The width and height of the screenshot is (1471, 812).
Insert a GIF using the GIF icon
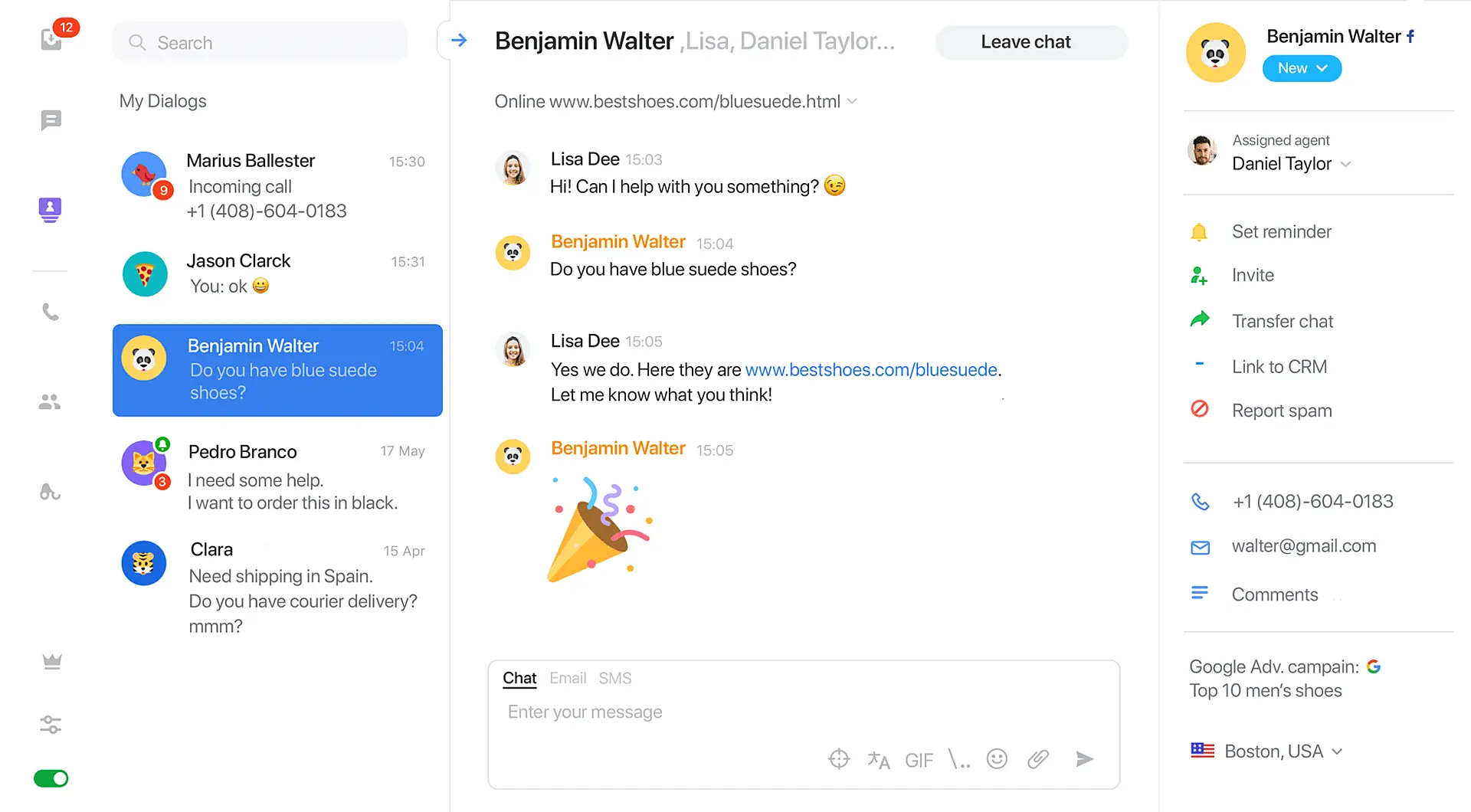pyautogui.click(x=919, y=759)
